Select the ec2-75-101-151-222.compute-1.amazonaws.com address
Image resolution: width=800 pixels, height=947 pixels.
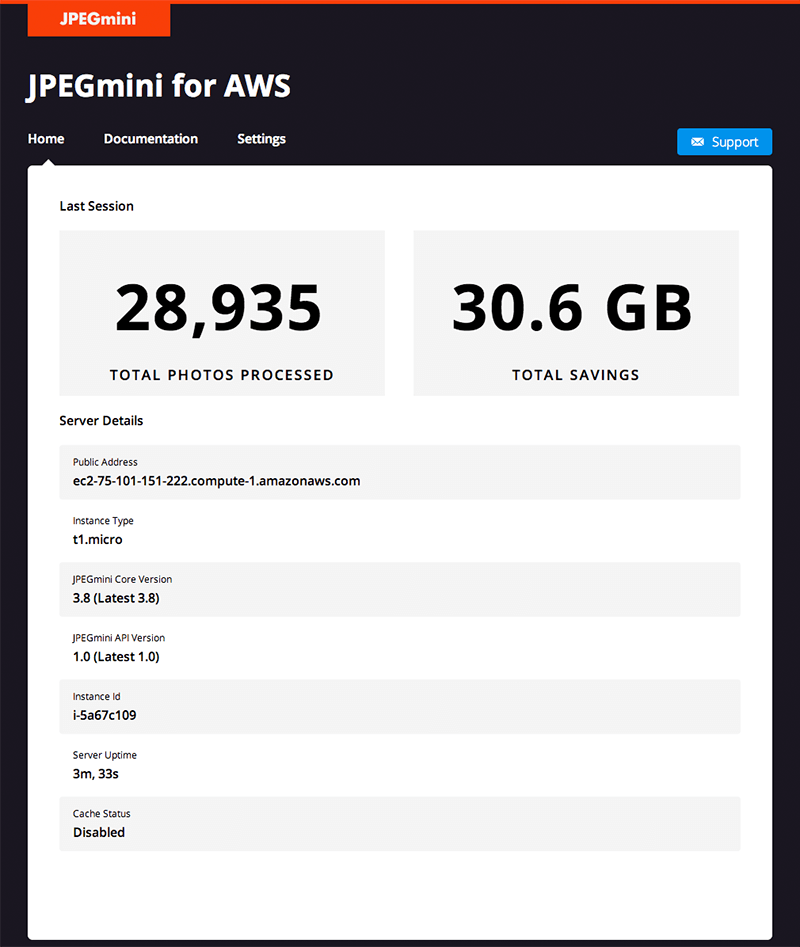click(217, 481)
